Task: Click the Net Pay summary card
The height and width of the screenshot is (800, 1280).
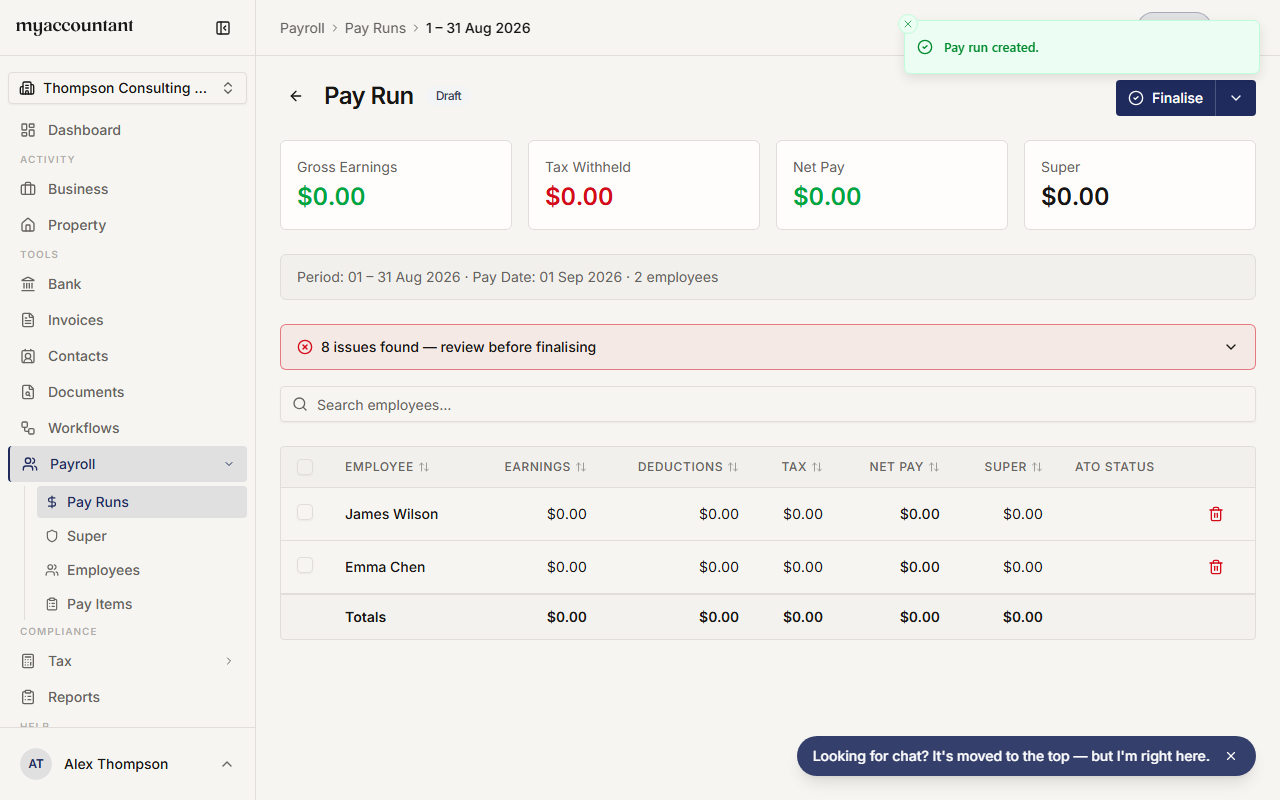Action: (892, 185)
